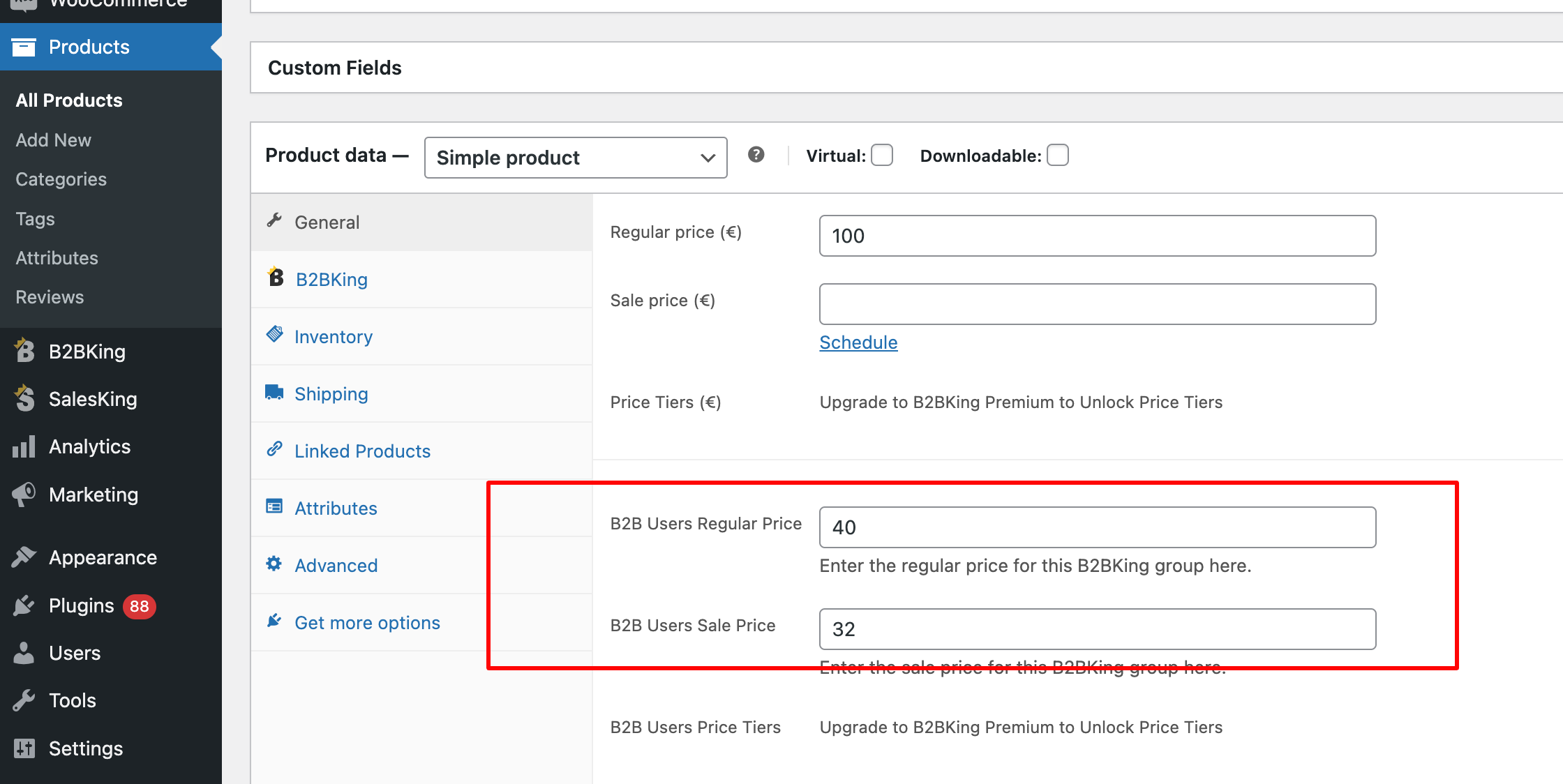Screen dimensions: 1563x784
Task: Toggle the Virtual checkbox
Action: 882,155
